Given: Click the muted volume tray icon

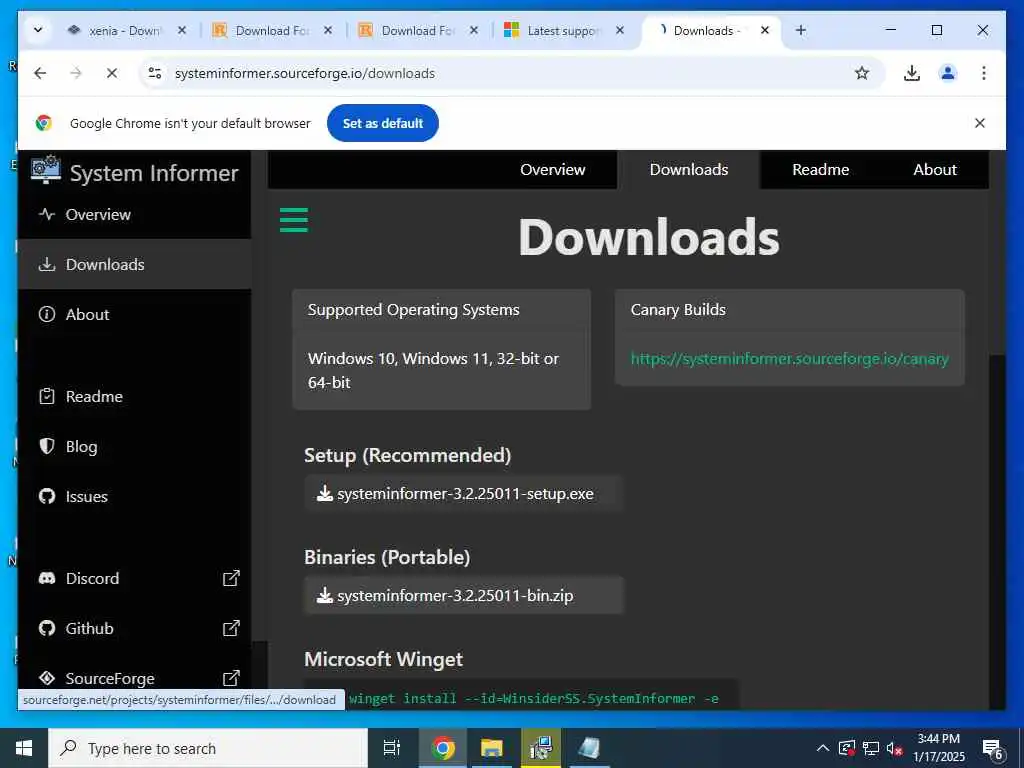Looking at the screenshot, I should pyautogui.click(x=895, y=748).
